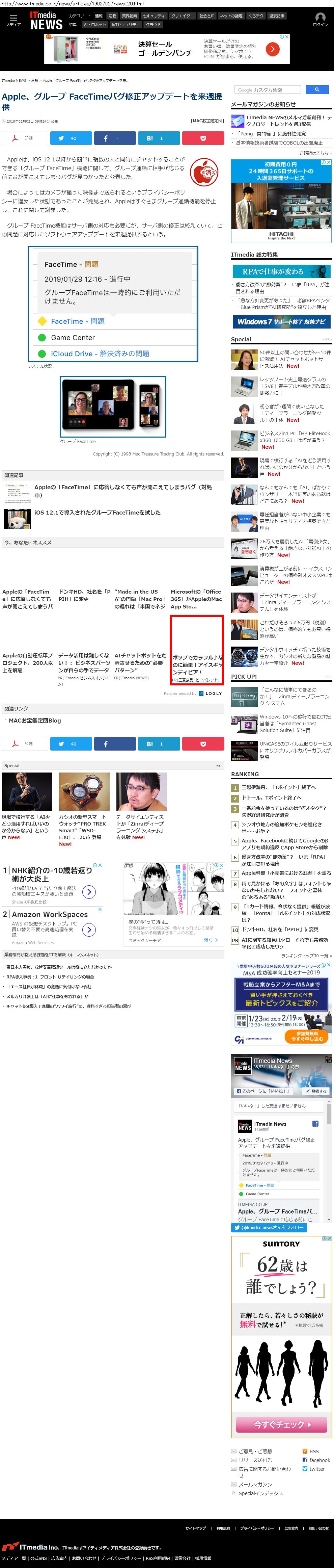The image size is (334, 1568).
Task: Click the blue search magnifier button
Action: pos(316,89)
